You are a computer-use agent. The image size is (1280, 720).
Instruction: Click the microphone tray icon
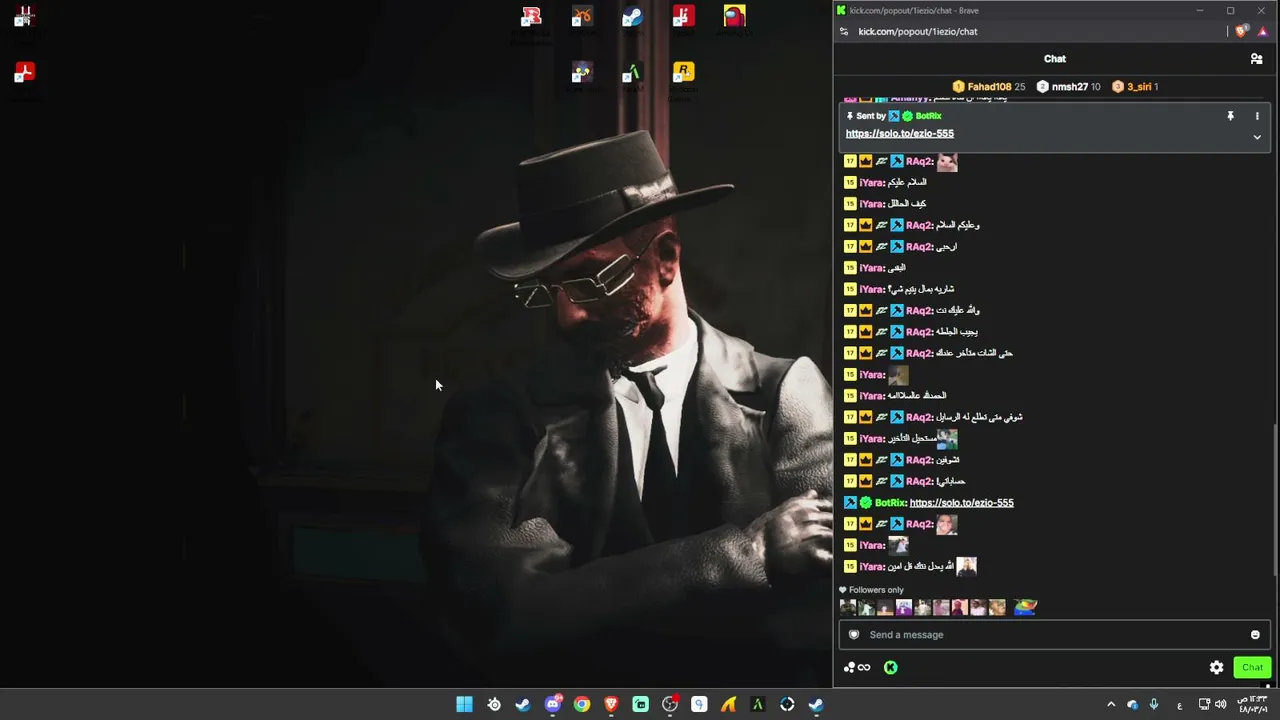click(1154, 705)
